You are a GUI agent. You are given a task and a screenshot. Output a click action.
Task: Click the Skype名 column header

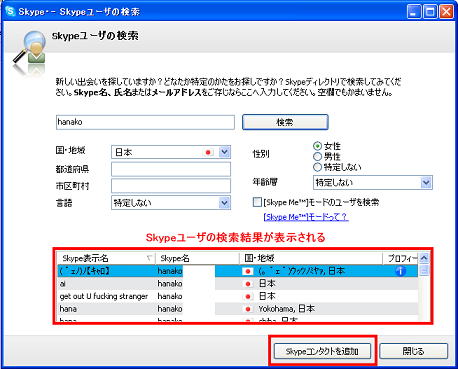197,258
